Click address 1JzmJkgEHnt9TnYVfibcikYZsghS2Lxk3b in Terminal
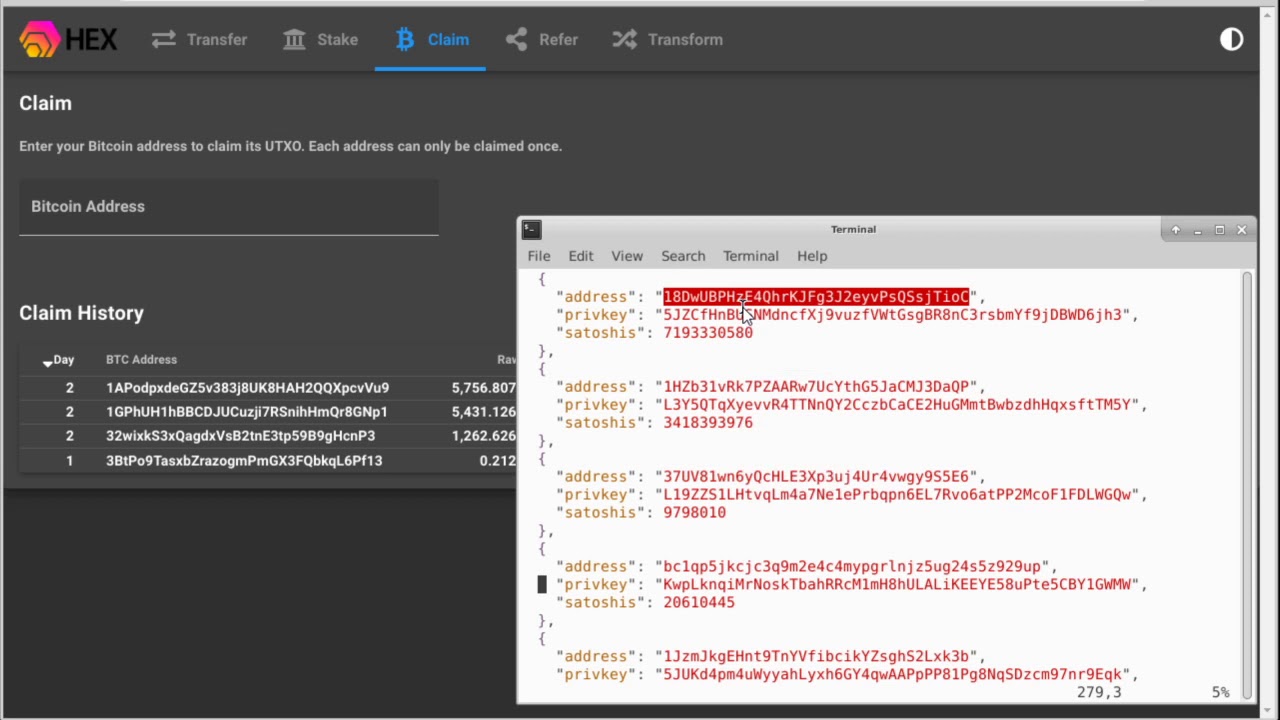 pyautogui.click(x=816, y=657)
